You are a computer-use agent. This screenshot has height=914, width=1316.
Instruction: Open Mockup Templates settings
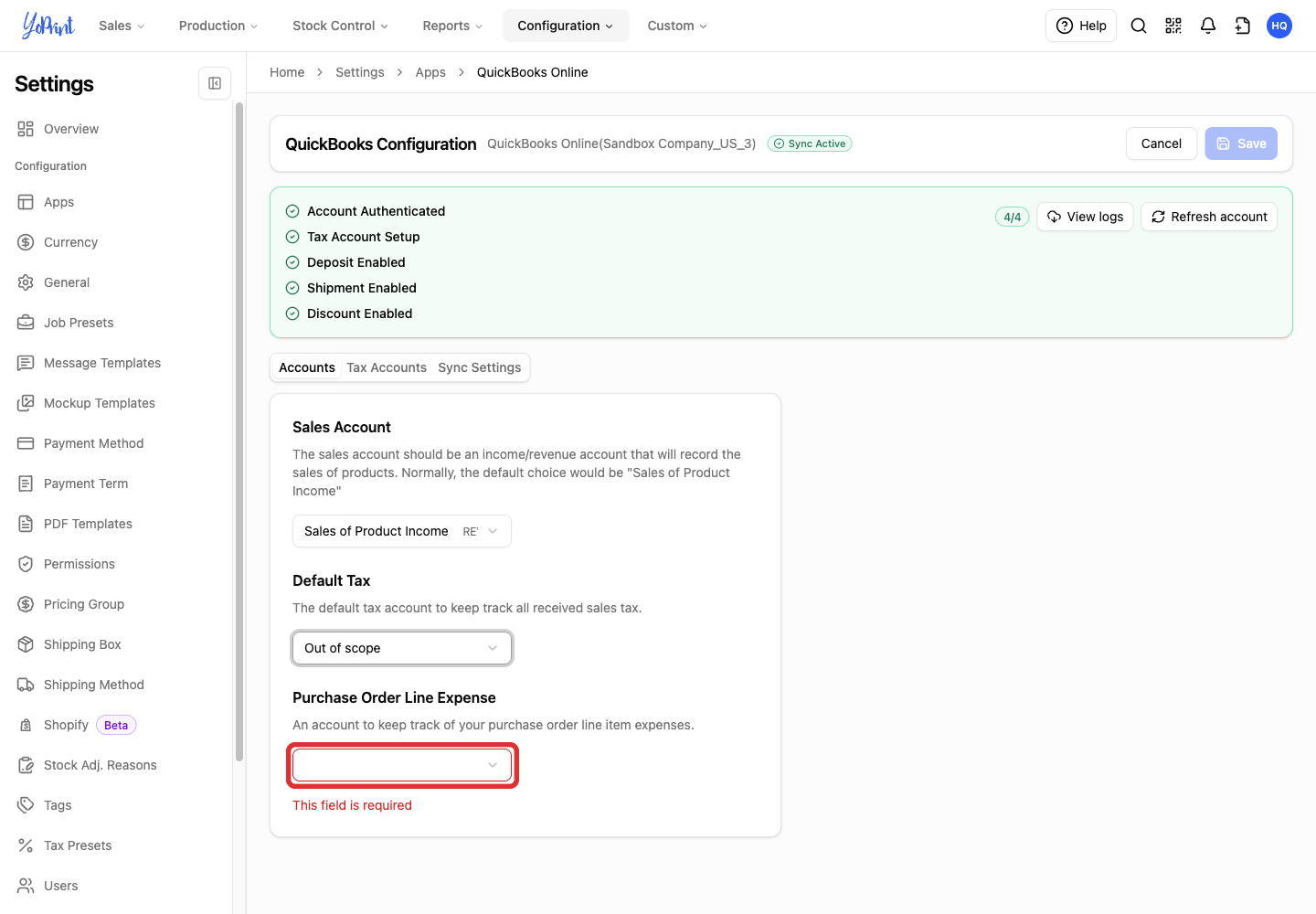[116, 403]
